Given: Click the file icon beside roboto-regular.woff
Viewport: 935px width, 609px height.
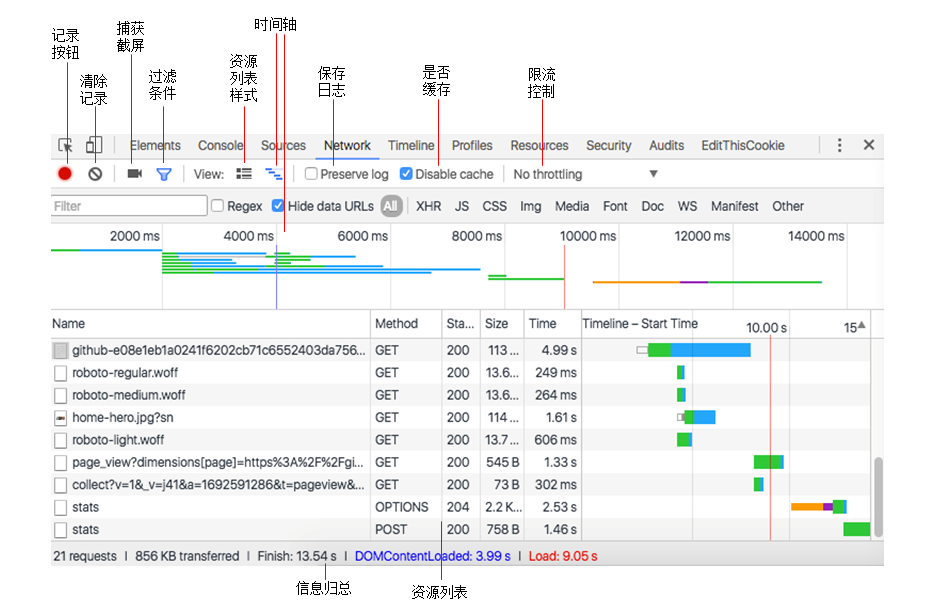Looking at the screenshot, I should 60,373.
